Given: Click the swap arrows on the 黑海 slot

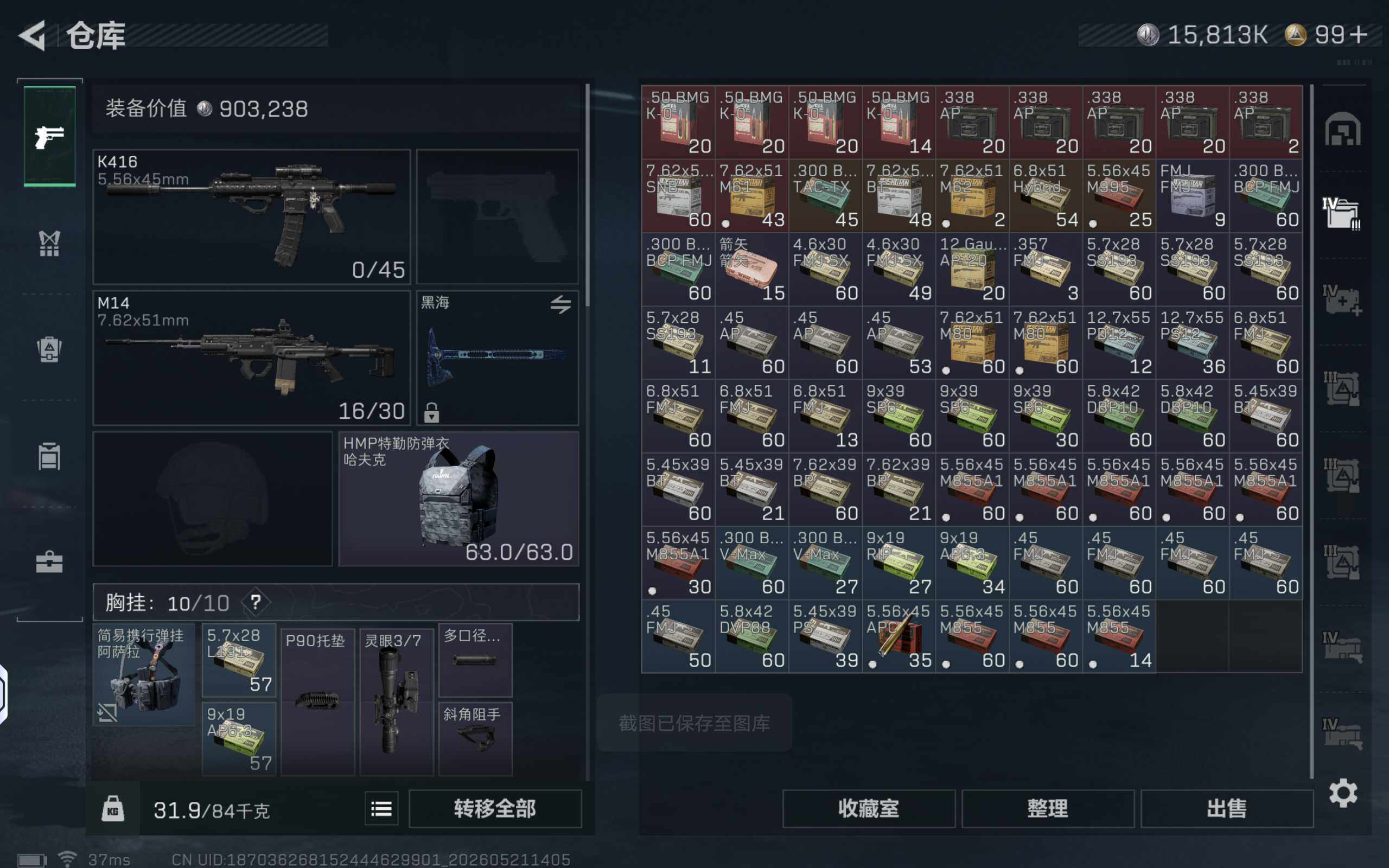Looking at the screenshot, I should [x=561, y=304].
